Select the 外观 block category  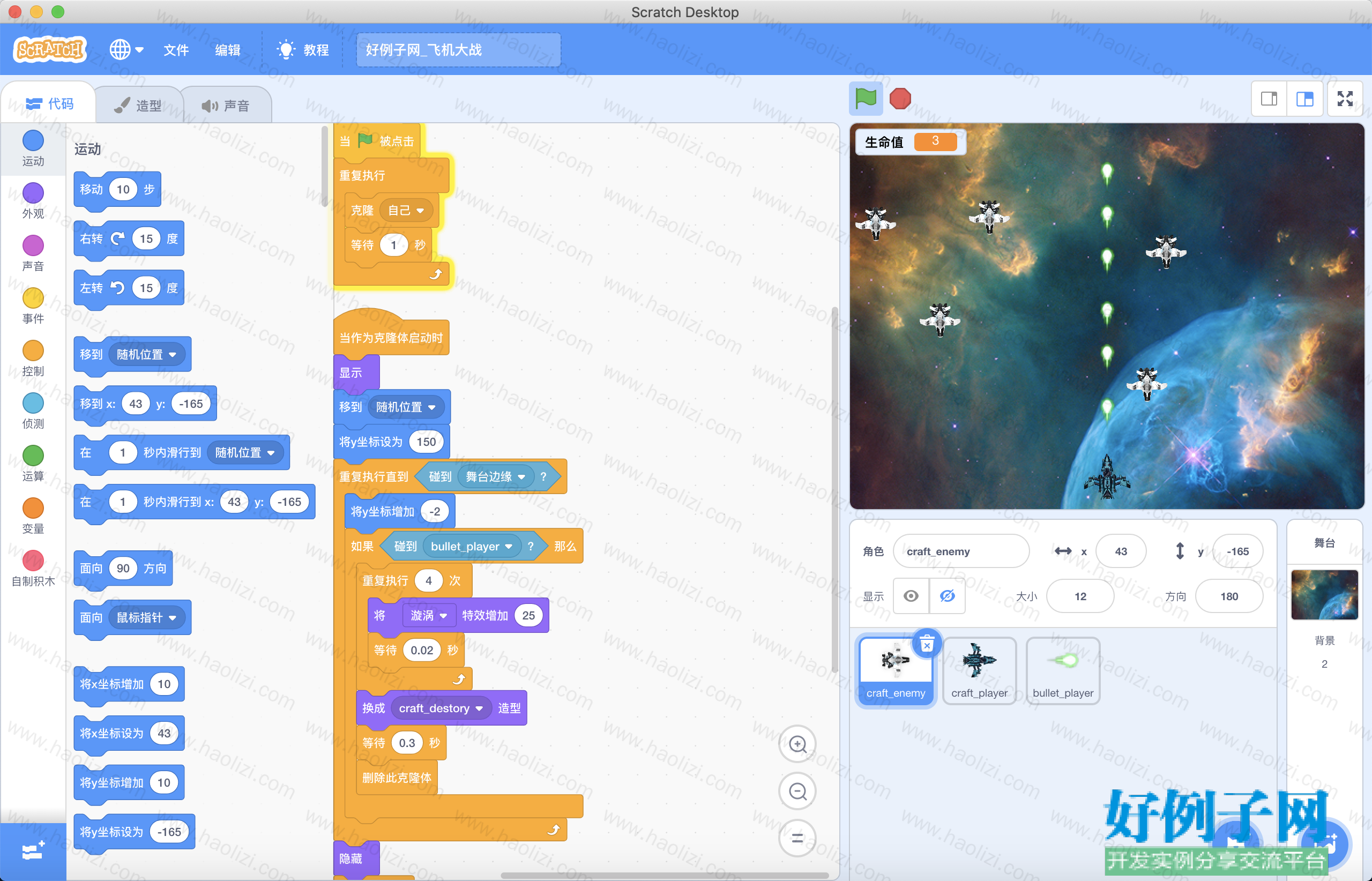[x=33, y=201]
